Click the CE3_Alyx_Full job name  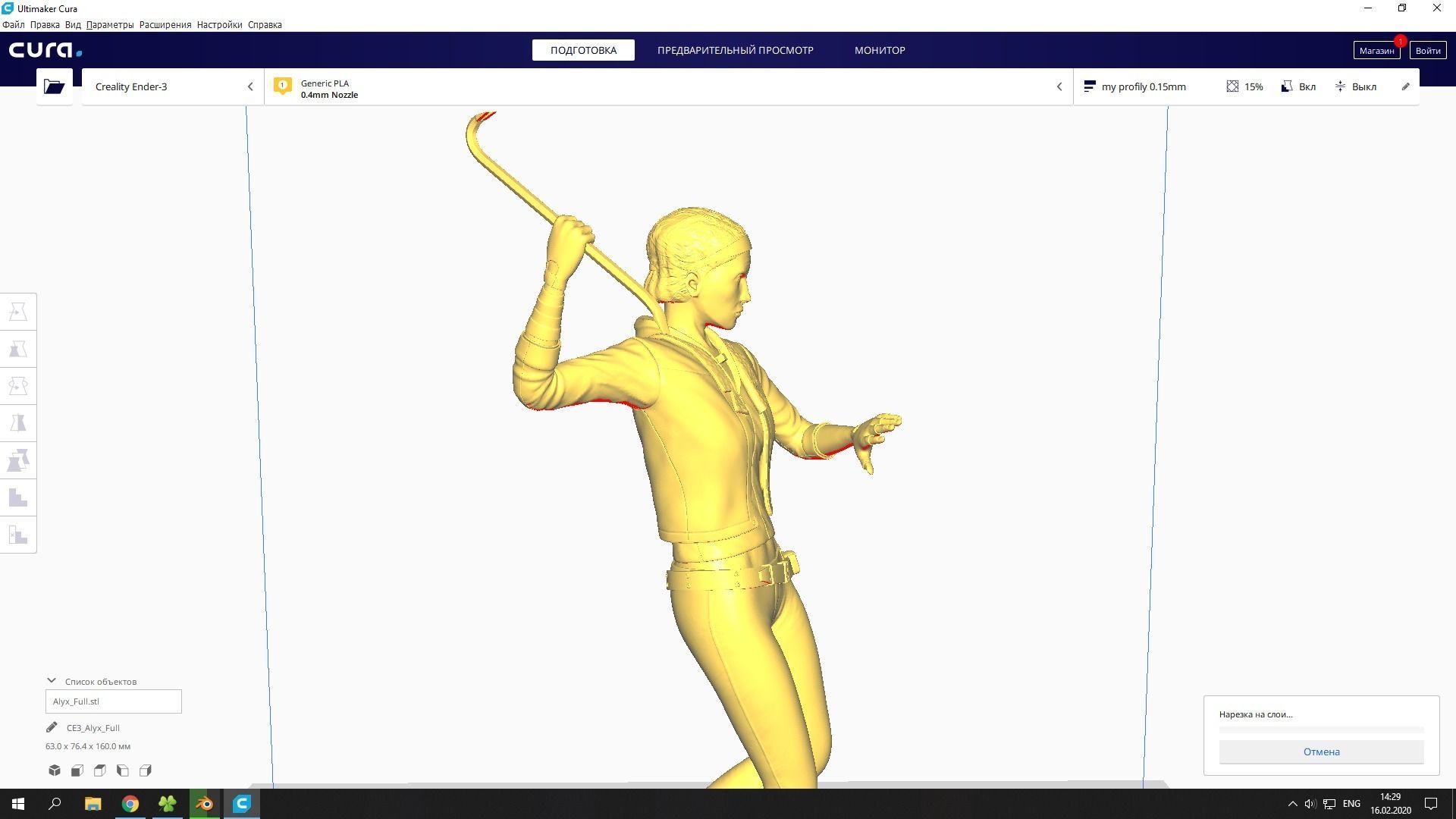pos(93,728)
